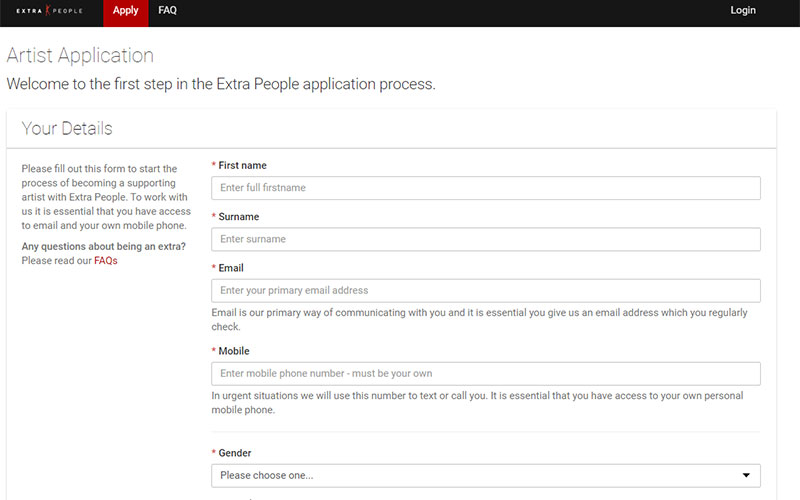Focus the Mobile phone number field
800x500 pixels.
486,373
